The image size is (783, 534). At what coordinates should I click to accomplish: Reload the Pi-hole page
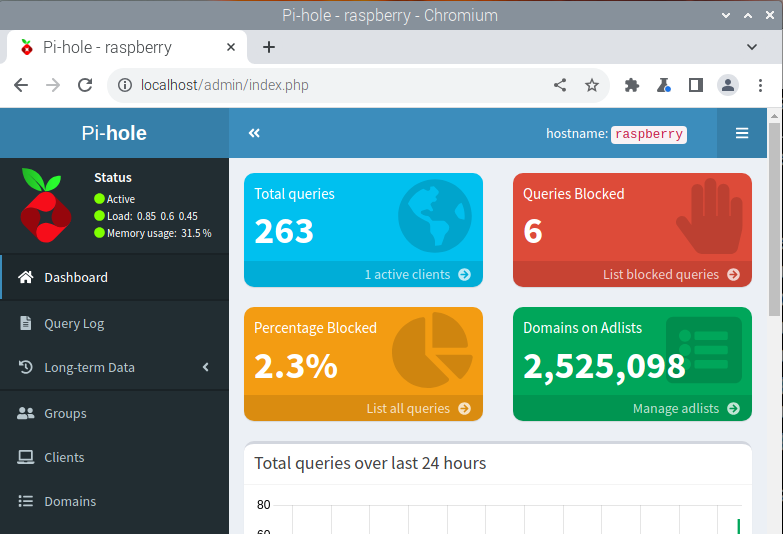pos(85,85)
